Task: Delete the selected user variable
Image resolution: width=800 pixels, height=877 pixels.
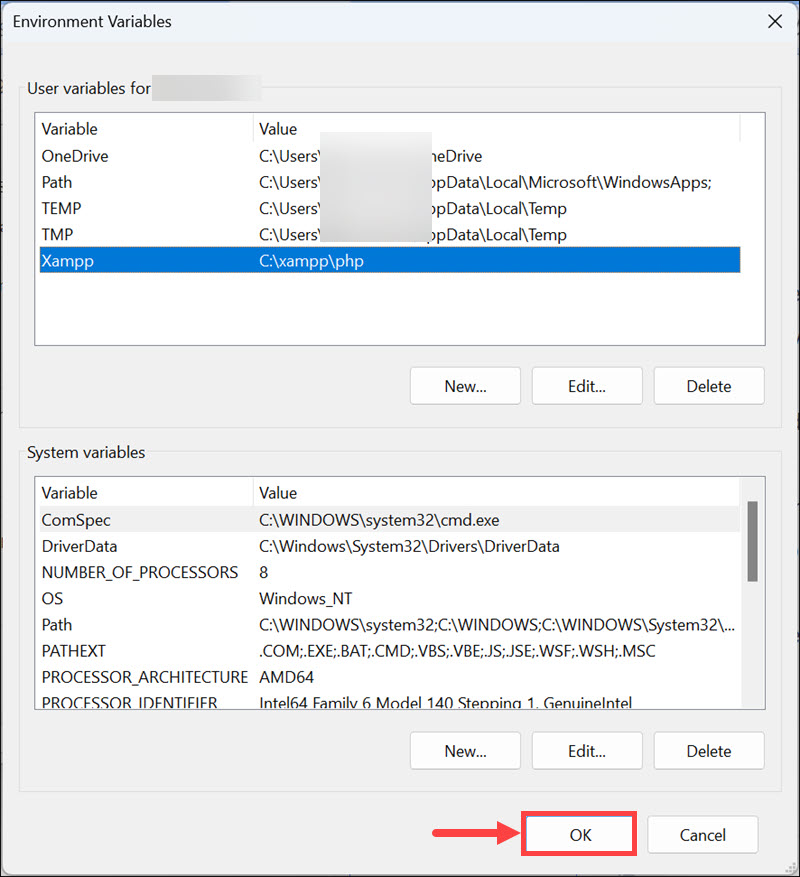Action: [708, 385]
